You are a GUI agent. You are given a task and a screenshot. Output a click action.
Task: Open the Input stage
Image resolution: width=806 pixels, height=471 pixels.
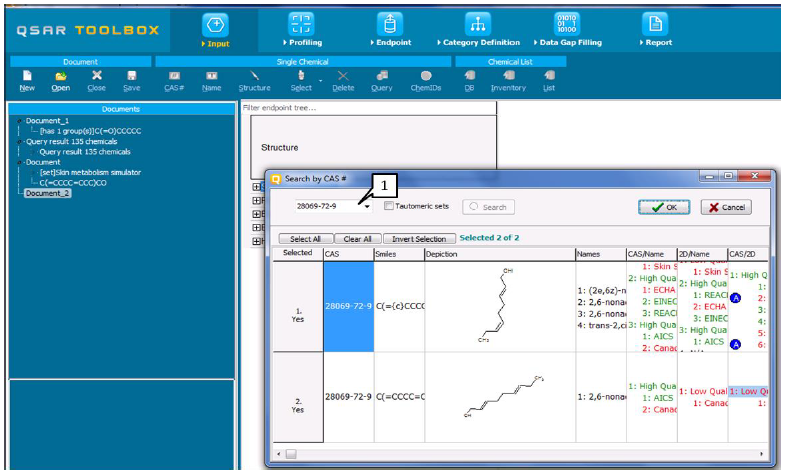pyautogui.click(x=215, y=31)
